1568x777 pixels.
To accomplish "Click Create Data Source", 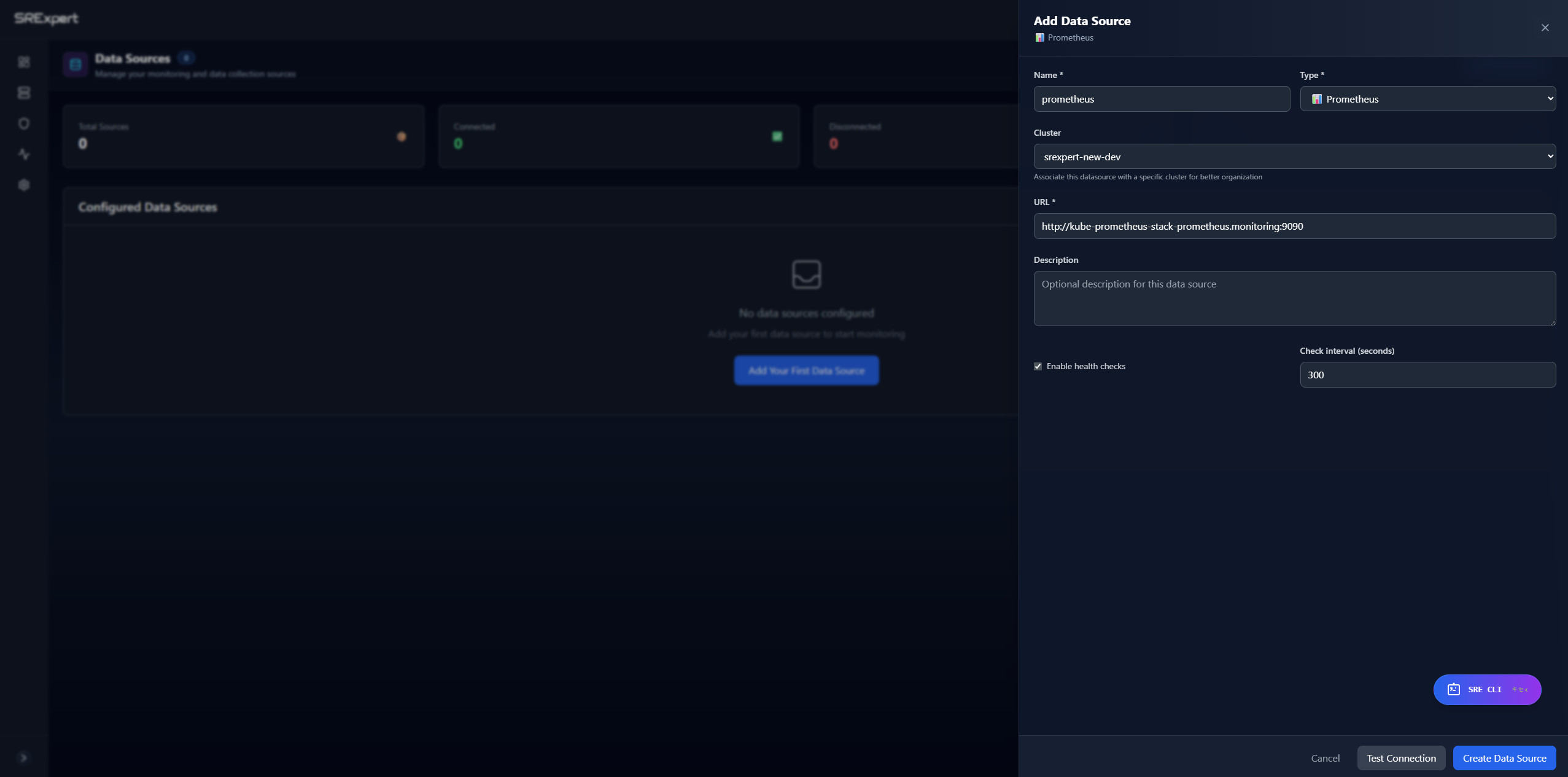I will click(1505, 758).
